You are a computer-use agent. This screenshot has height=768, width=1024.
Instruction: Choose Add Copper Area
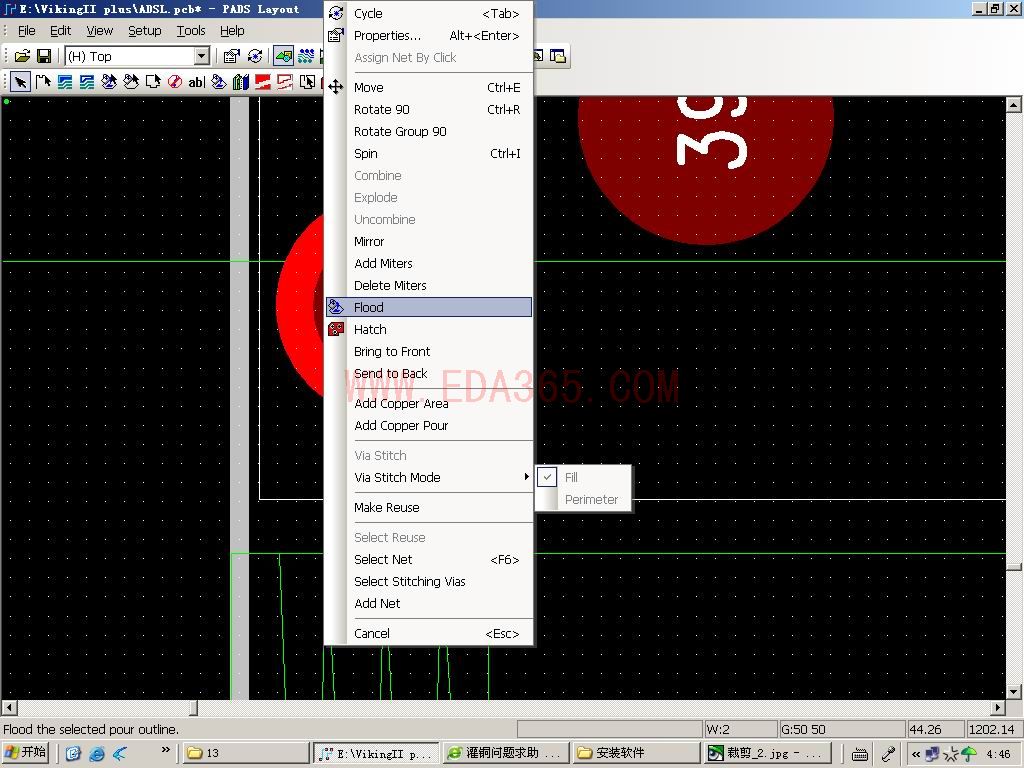click(429, 404)
